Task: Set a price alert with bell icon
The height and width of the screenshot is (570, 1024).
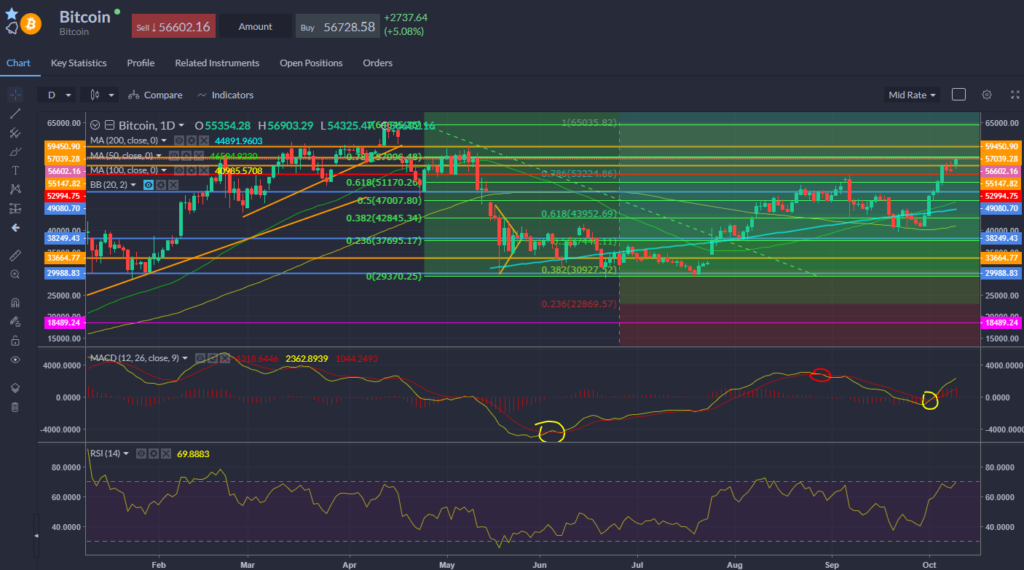Action: 11,28
